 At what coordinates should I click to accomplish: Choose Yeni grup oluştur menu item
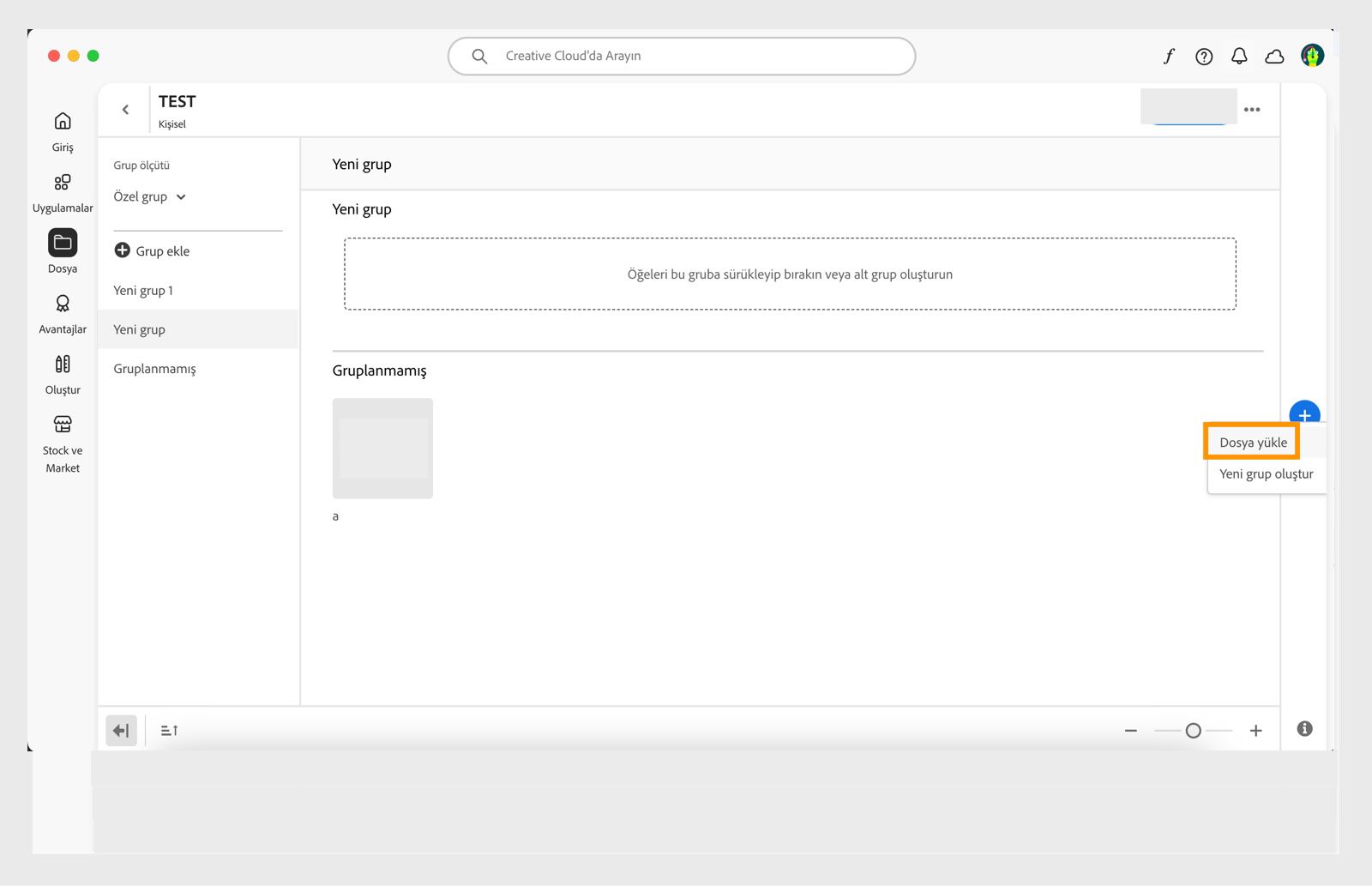1267,474
